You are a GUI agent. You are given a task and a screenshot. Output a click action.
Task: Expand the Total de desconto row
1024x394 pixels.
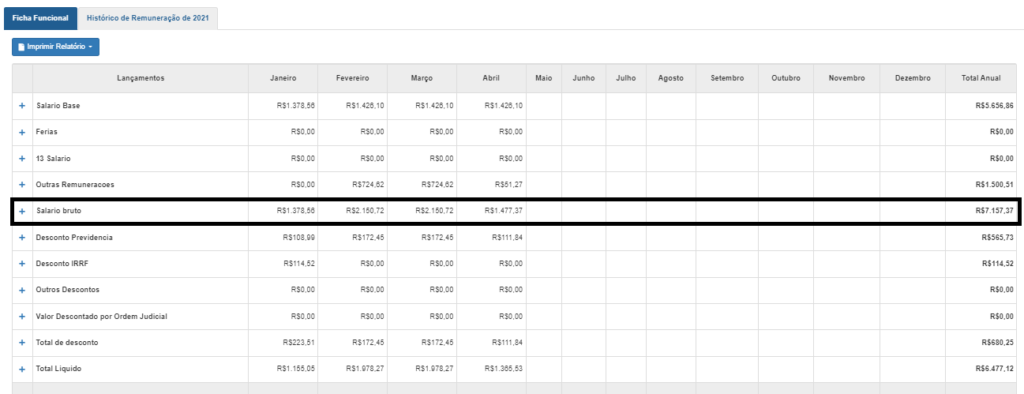(x=22, y=342)
